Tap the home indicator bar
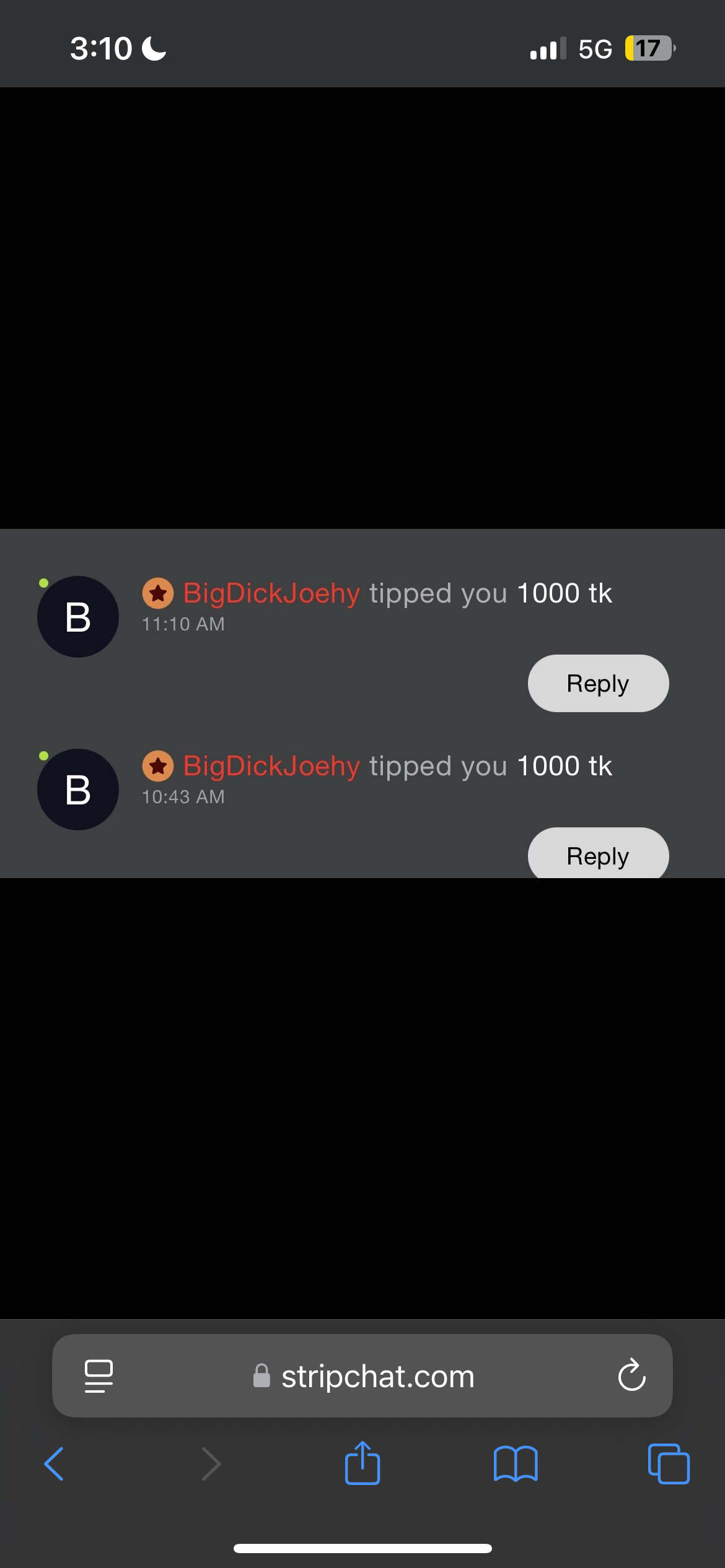Screen dimensions: 725x1568 [362, 1548]
